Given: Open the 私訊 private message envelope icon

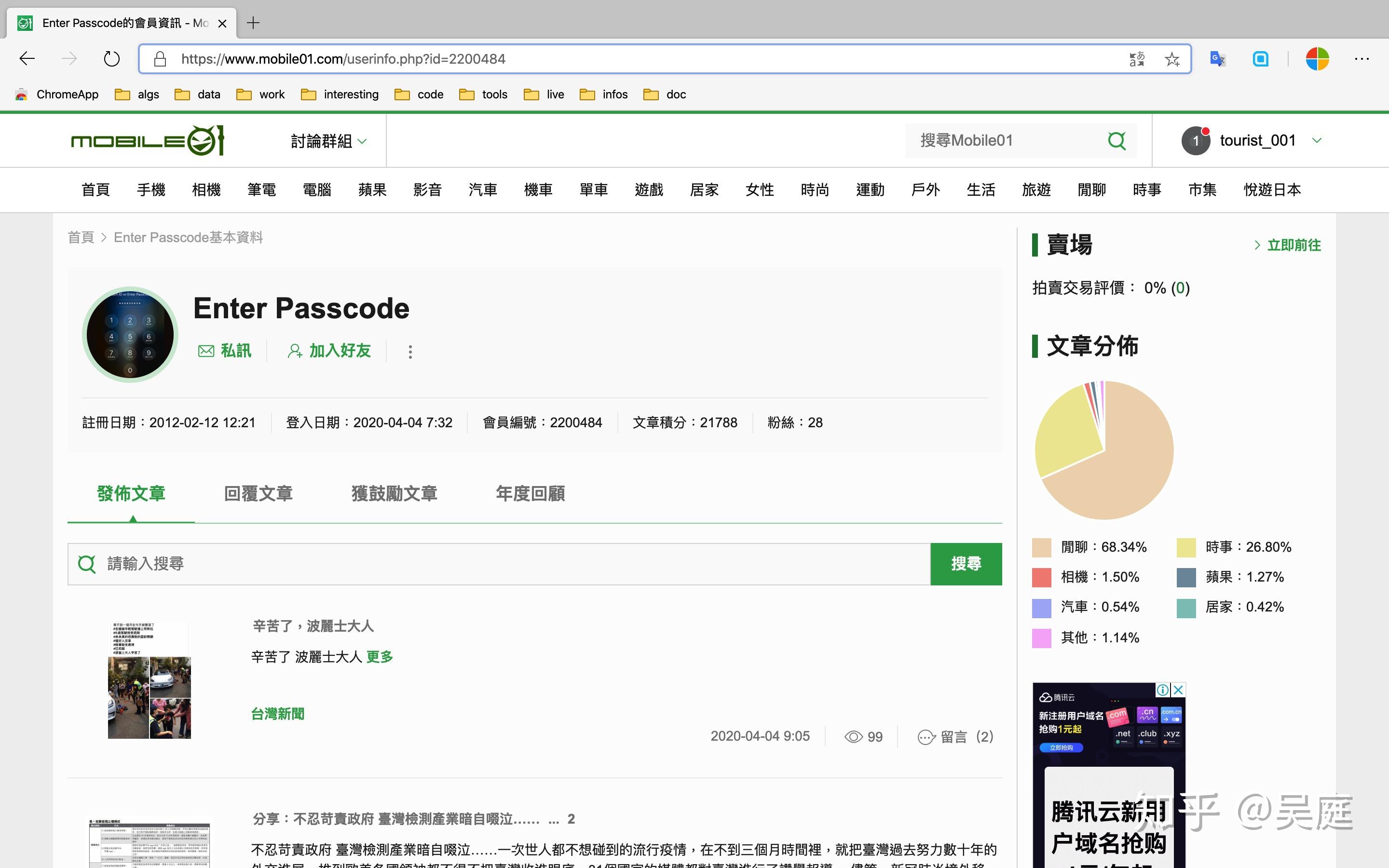Looking at the screenshot, I should [x=206, y=351].
